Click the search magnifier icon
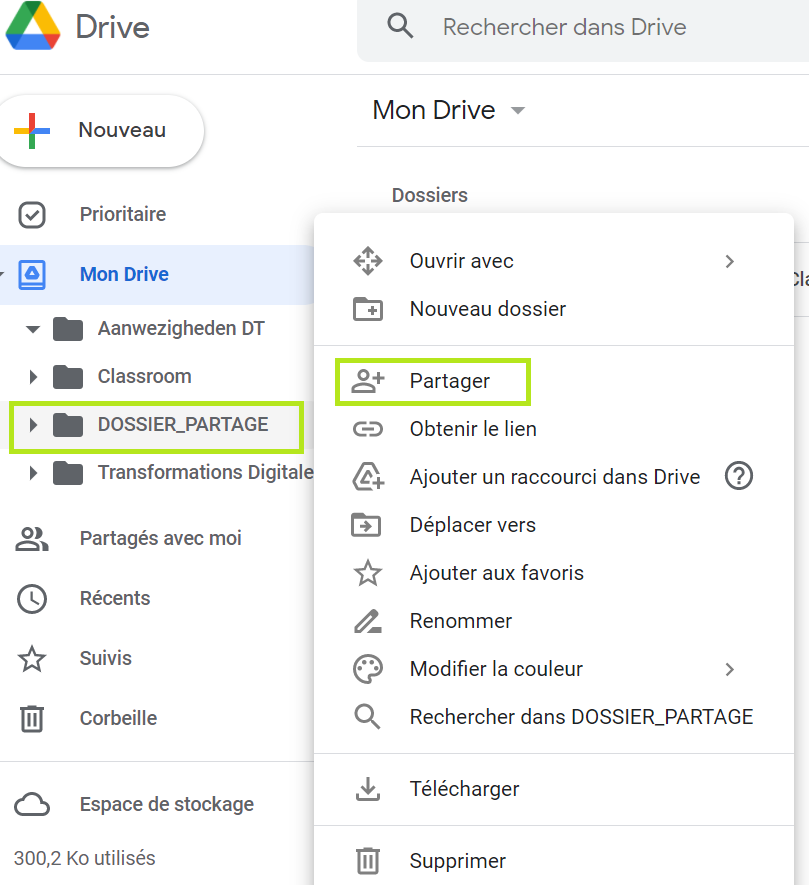The height and width of the screenshot is (885, 809). point(400,26)
